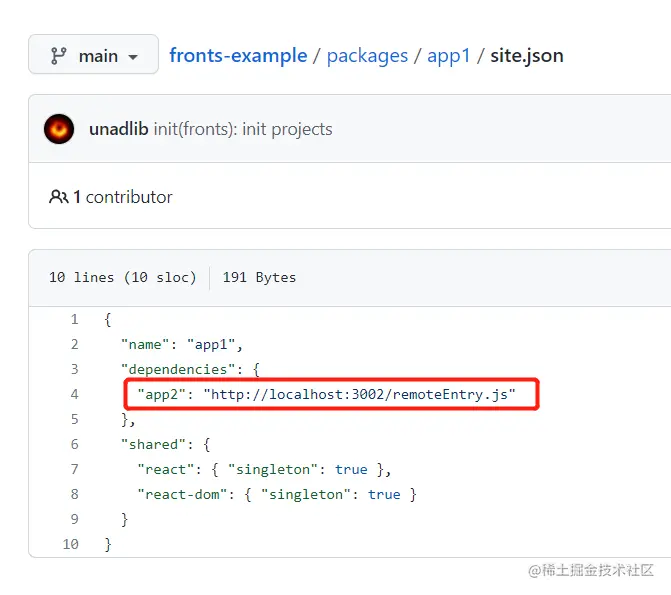Open the unadlib user profile link

119,129
